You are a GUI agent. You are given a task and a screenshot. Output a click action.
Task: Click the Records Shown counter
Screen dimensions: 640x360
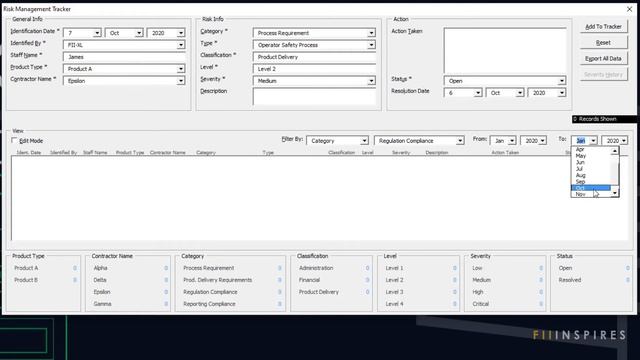604,119
